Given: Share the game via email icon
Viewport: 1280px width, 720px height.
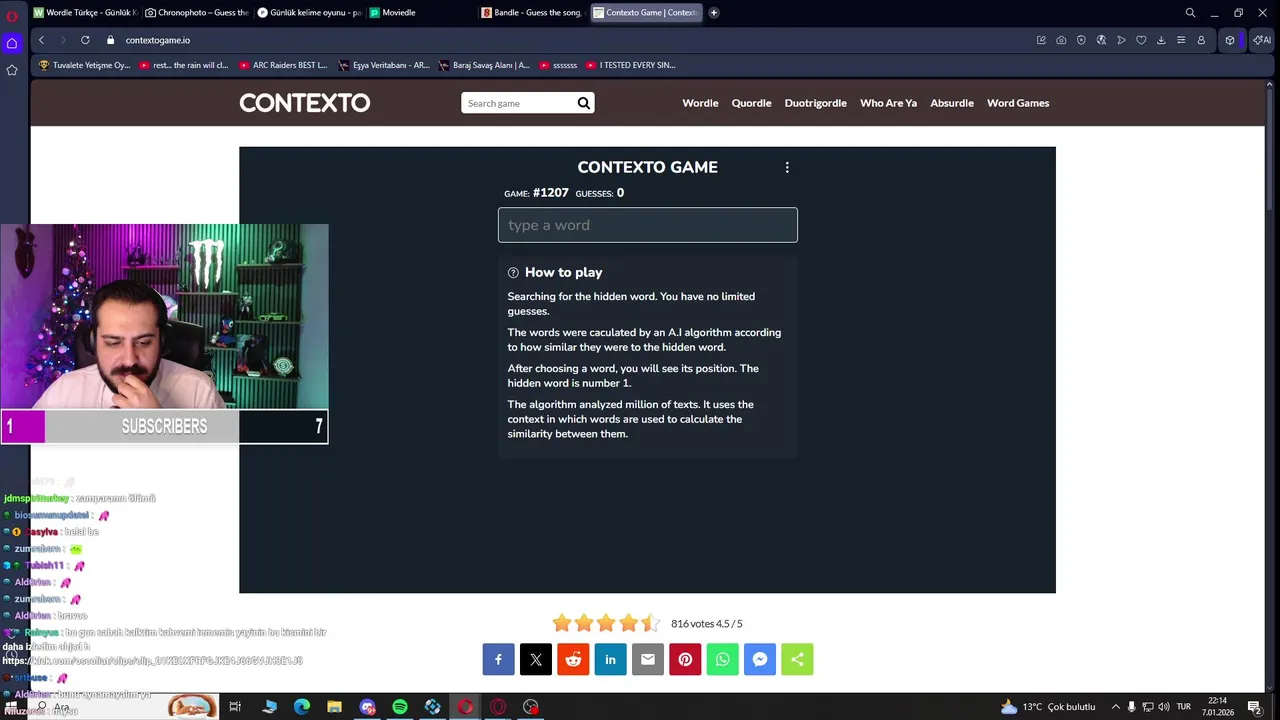Looking at the screenshot, I should [648, 659].
